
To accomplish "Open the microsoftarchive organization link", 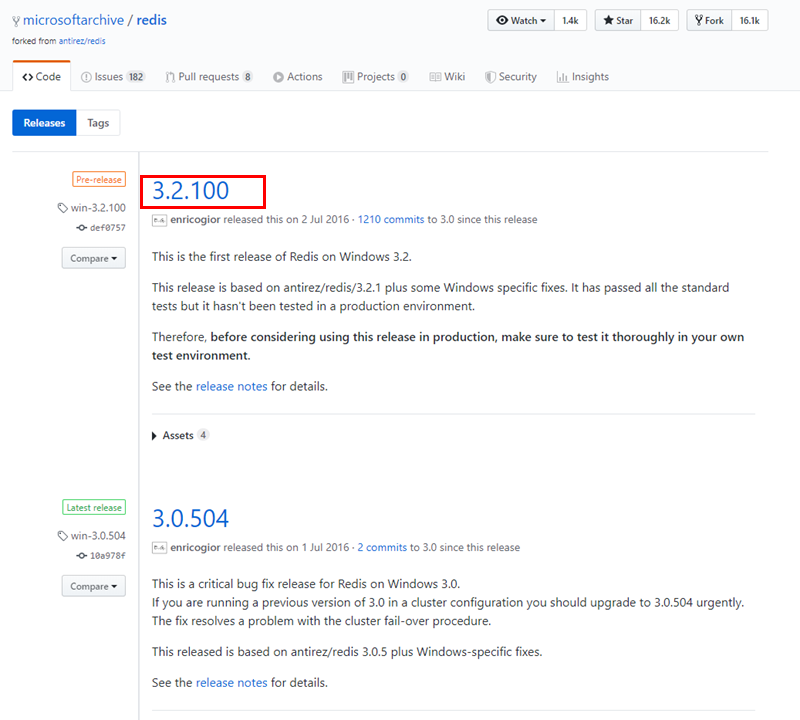I will (x=73, y=20).
